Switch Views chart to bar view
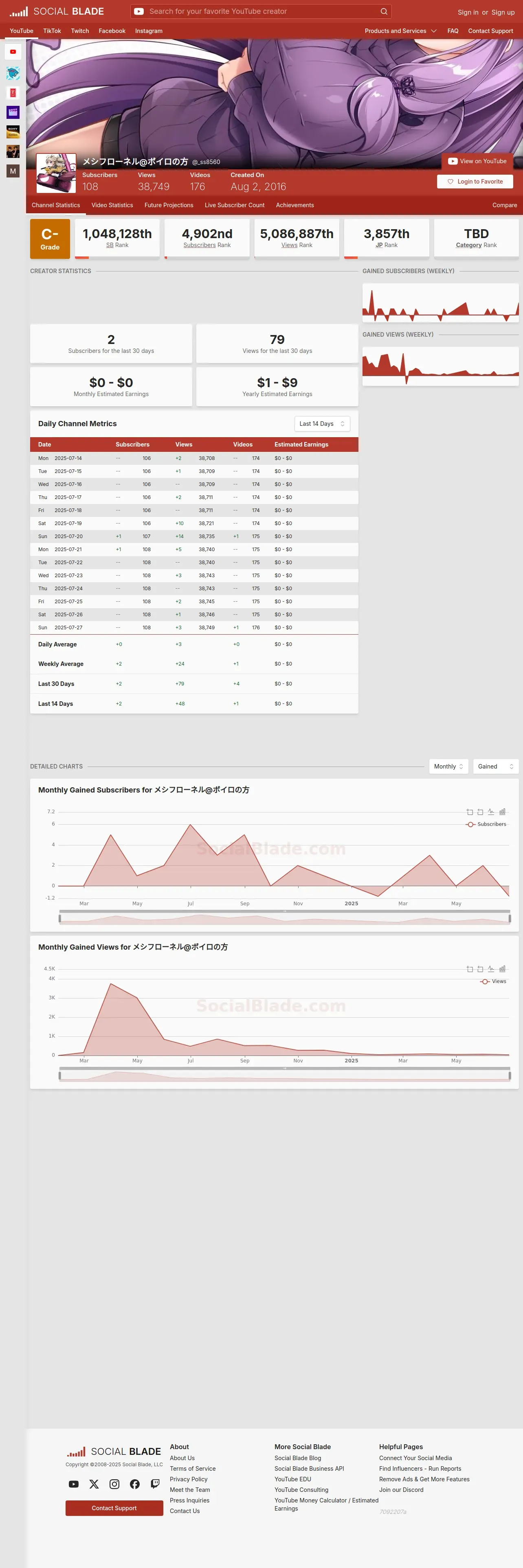523x1568 pixels. [x=502, y=969]
